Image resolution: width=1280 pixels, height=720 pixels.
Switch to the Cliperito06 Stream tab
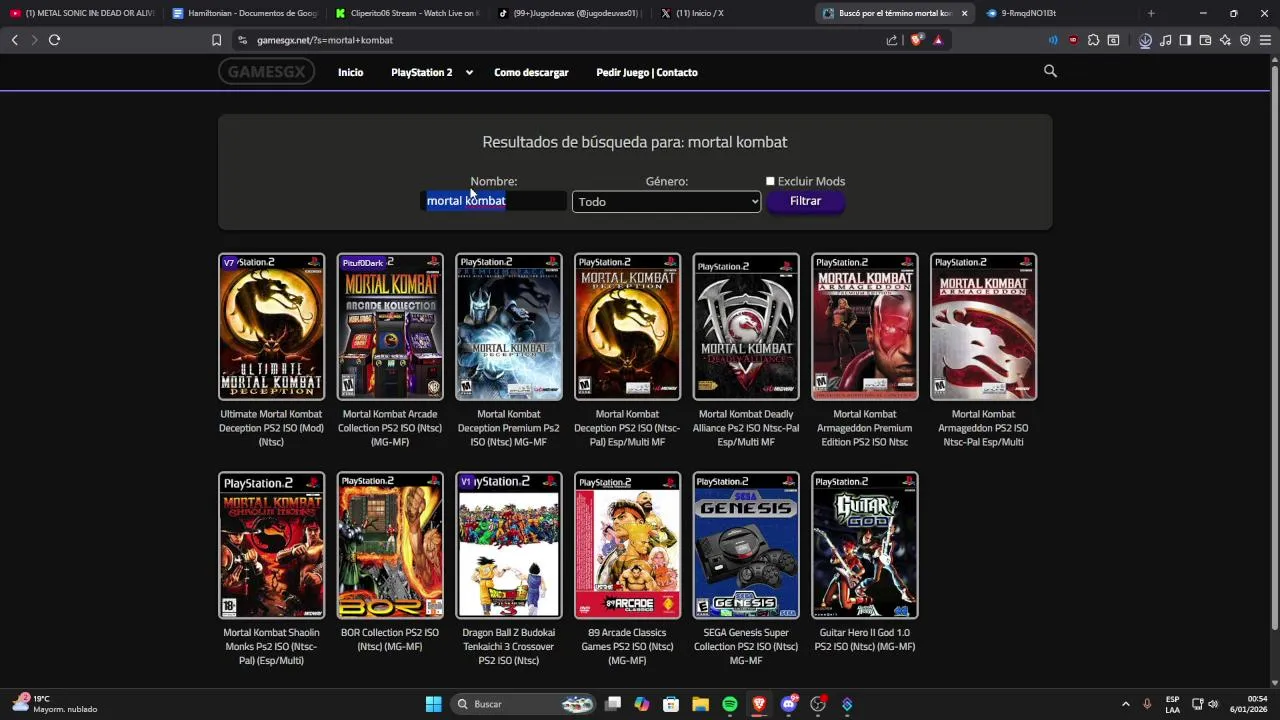pos(406,13)
